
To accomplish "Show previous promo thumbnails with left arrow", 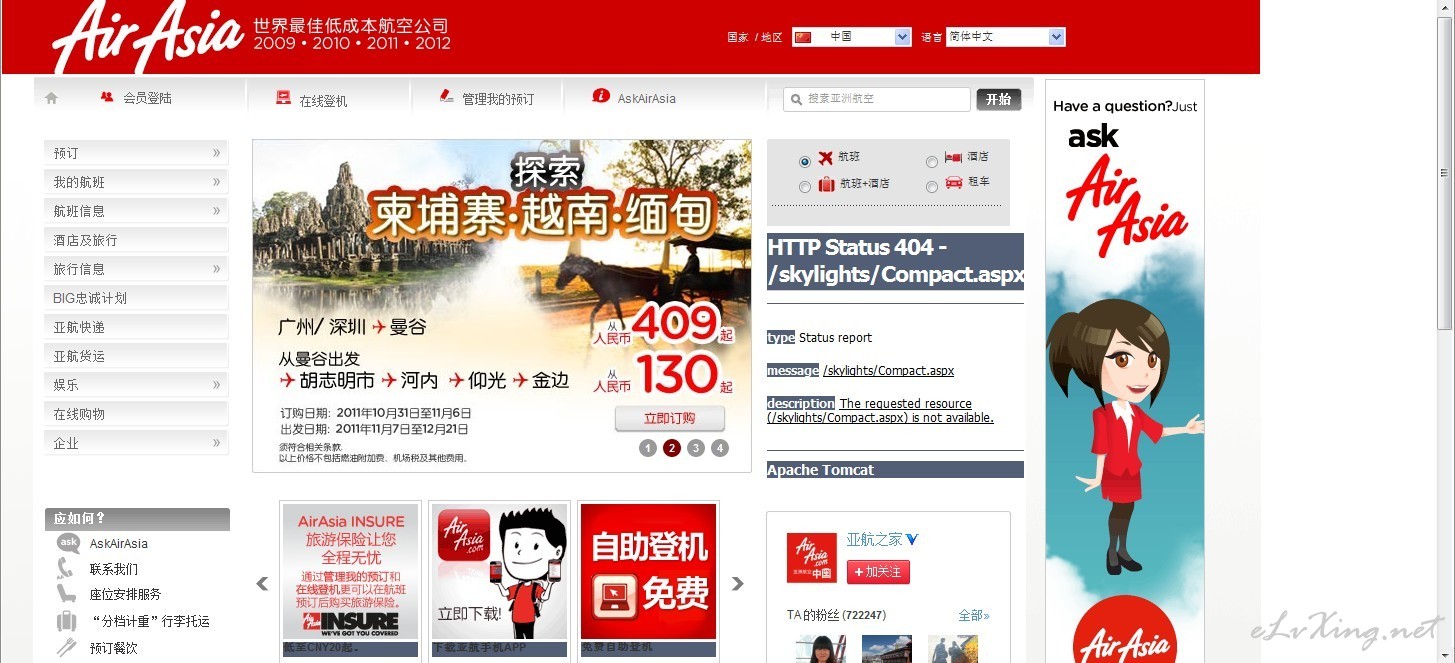I will pyautogui.click(x=262, y=584).
